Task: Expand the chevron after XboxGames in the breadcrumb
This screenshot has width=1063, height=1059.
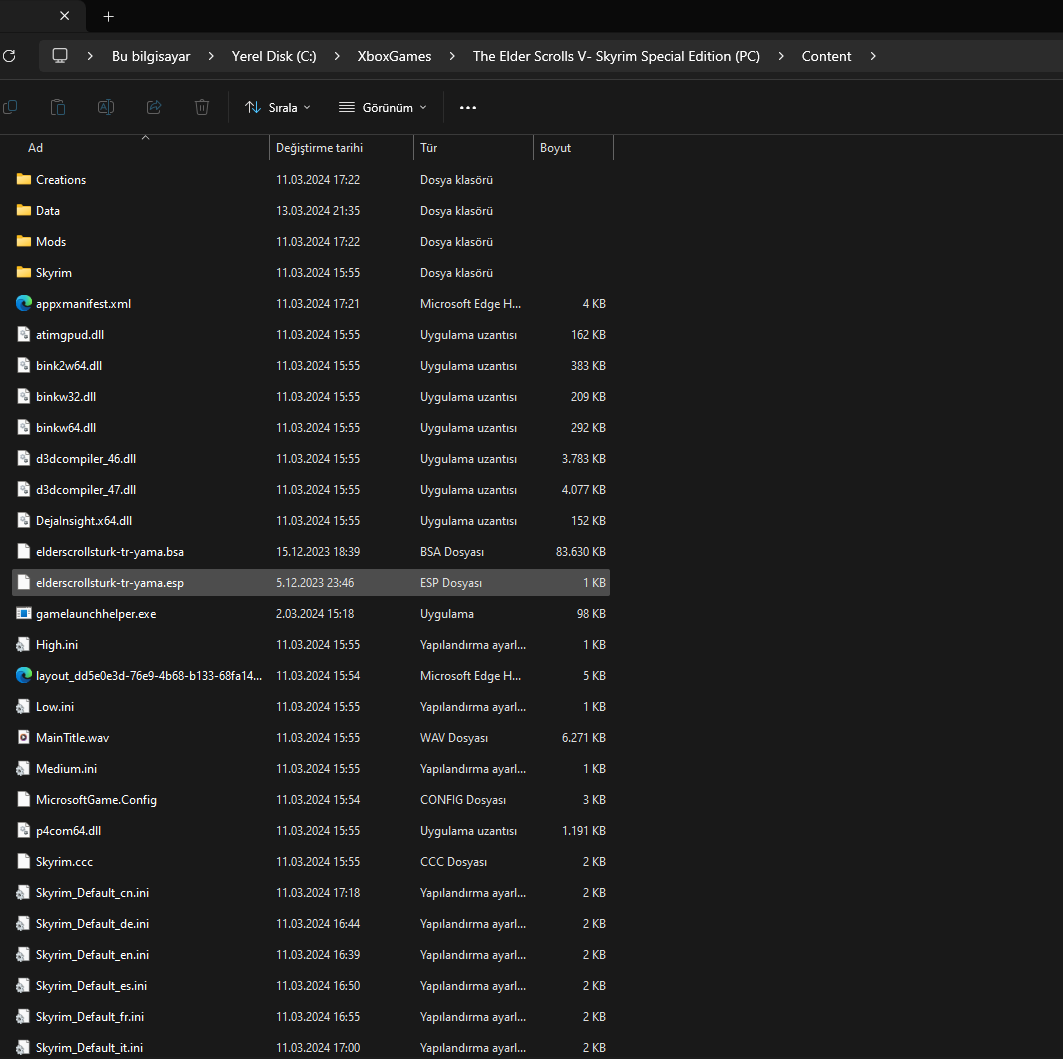Action: [x=452, y=56]
